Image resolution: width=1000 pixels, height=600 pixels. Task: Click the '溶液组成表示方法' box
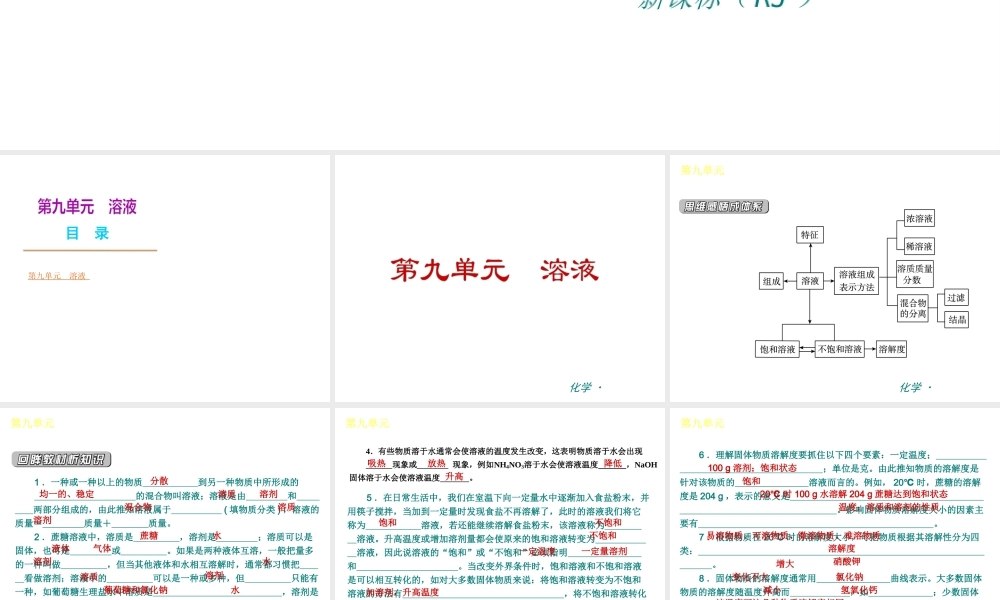(x=857, y=281)
